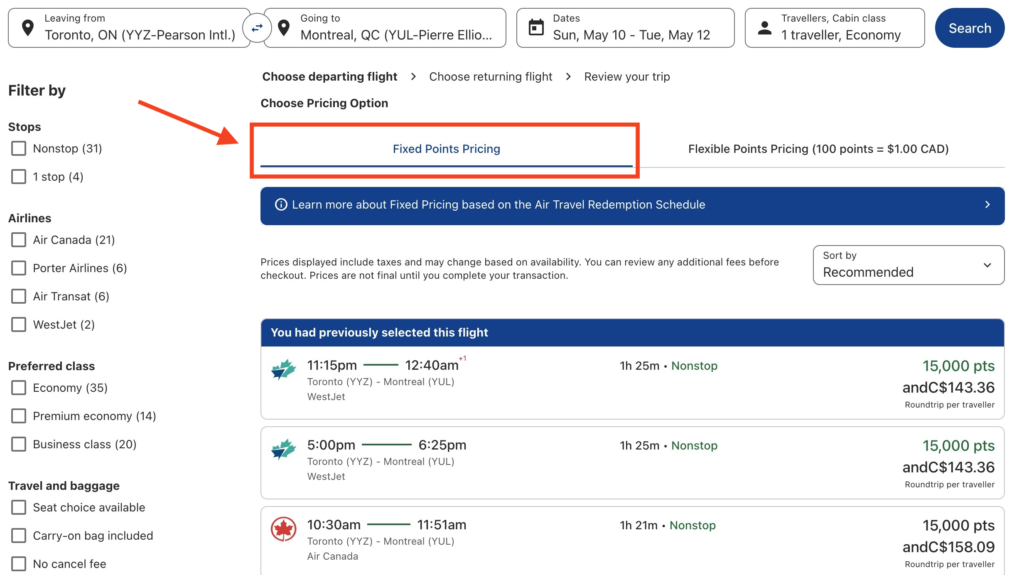Toggle Seat choice available filter

(19, 507)
